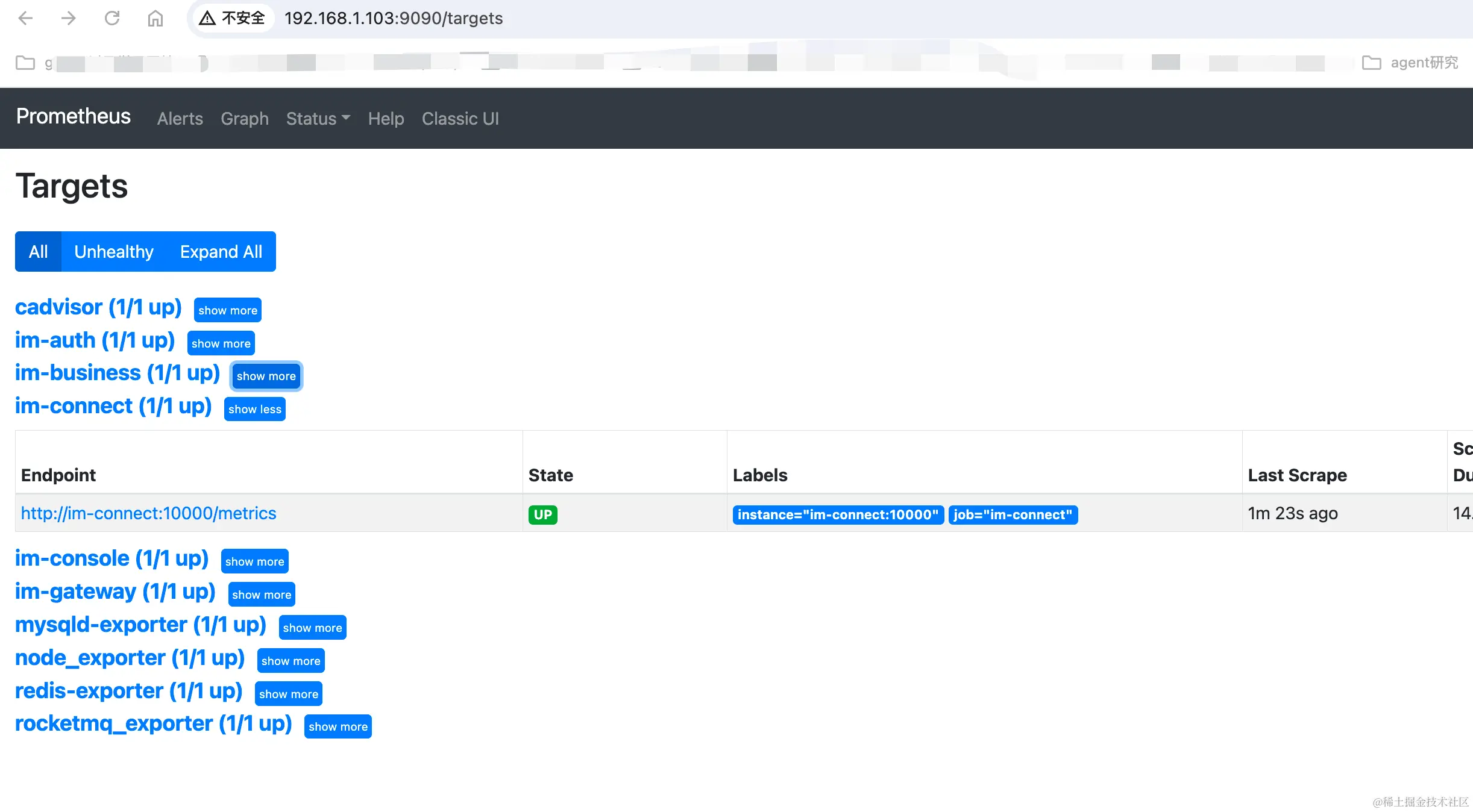This screenshot has height=812, width=1473.
Task: Click the first bookmarks folder icon
Action: 25,63
